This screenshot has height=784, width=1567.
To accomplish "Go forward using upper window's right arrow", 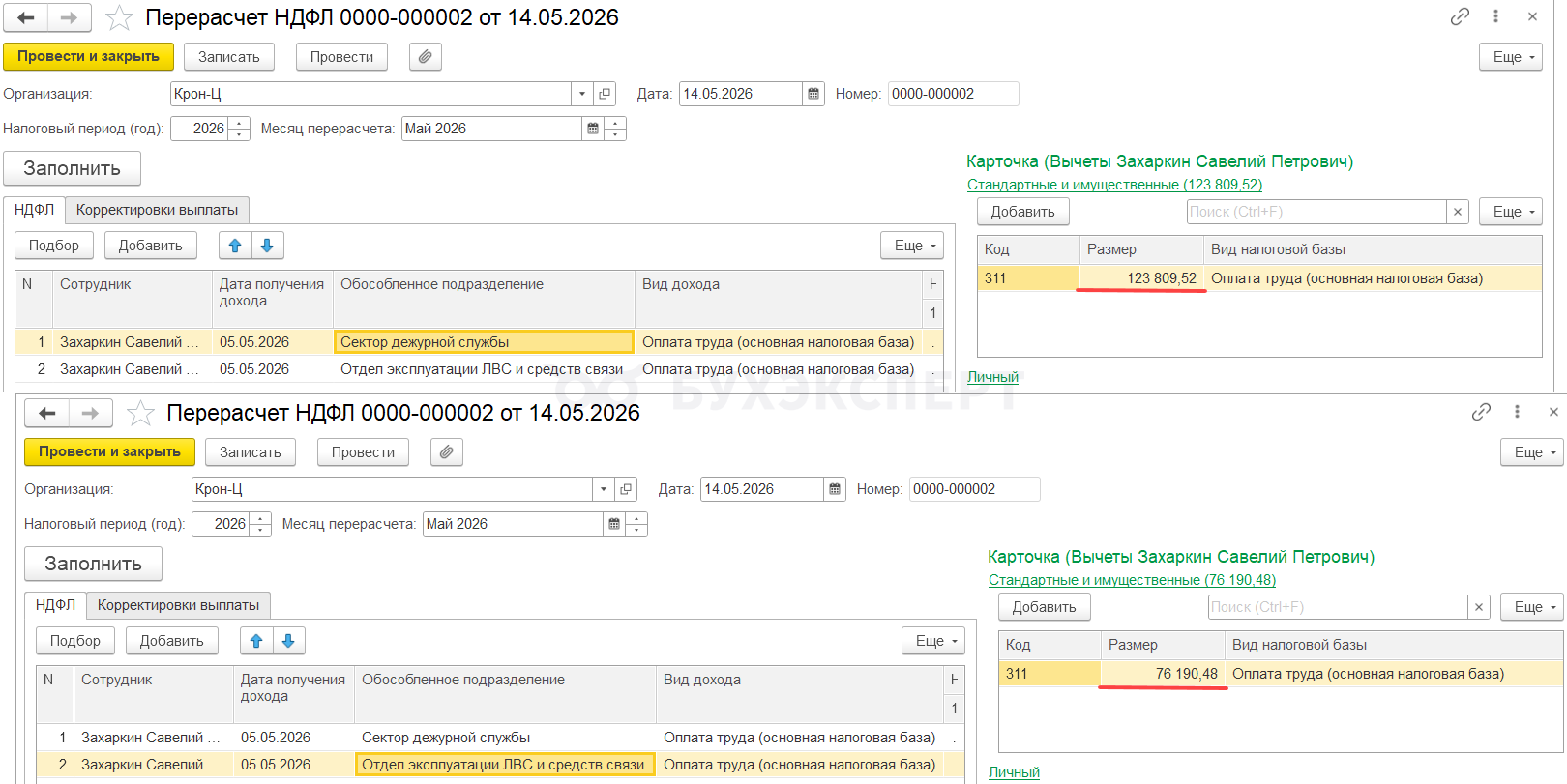I will click(70, 17).
